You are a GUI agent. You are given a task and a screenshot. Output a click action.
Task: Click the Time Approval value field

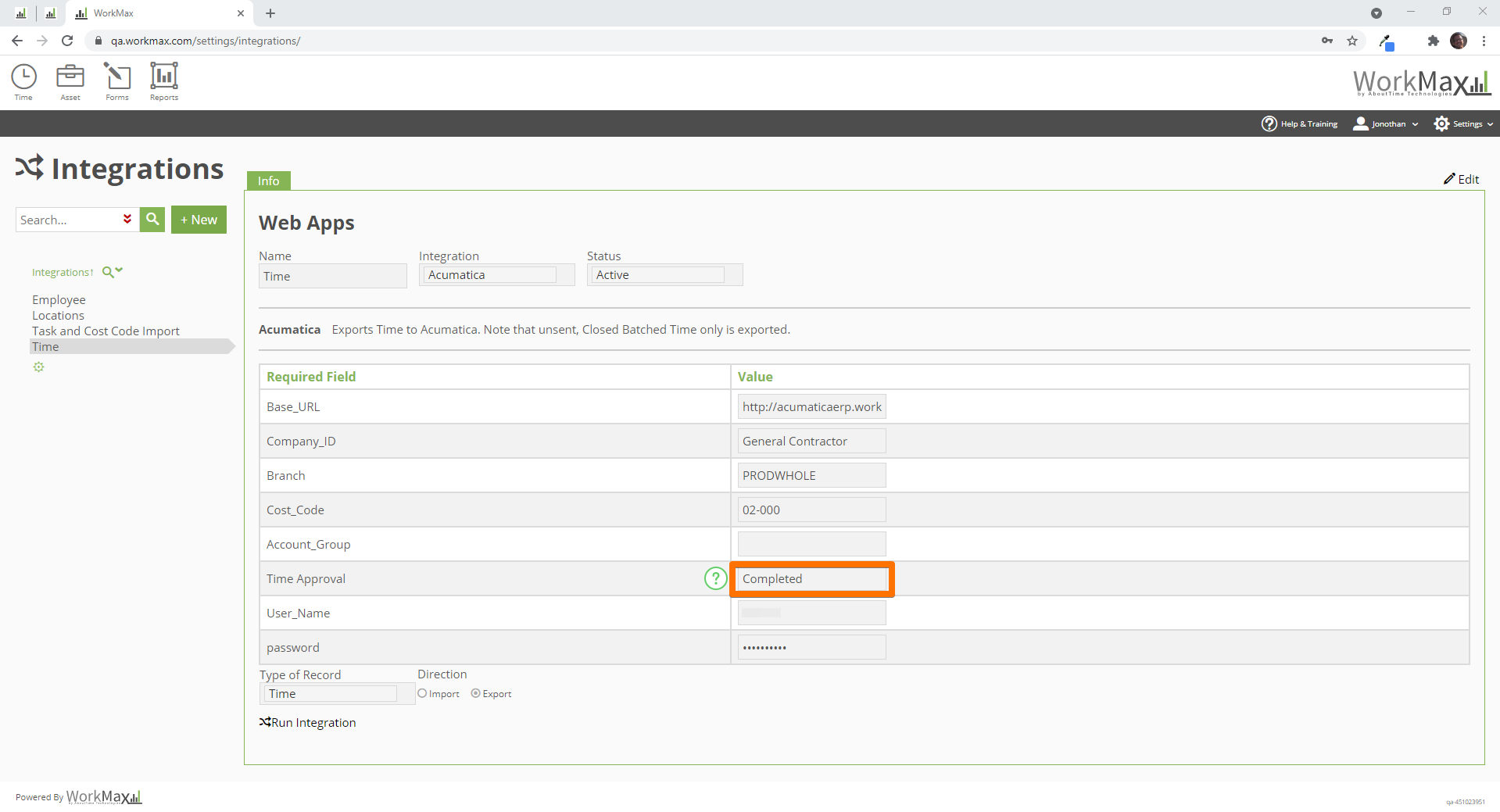pos(811,578)
